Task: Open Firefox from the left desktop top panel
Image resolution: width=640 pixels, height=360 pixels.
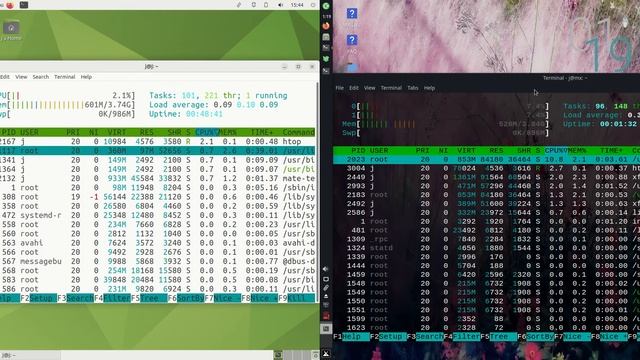Action: (x=10, y=5)
